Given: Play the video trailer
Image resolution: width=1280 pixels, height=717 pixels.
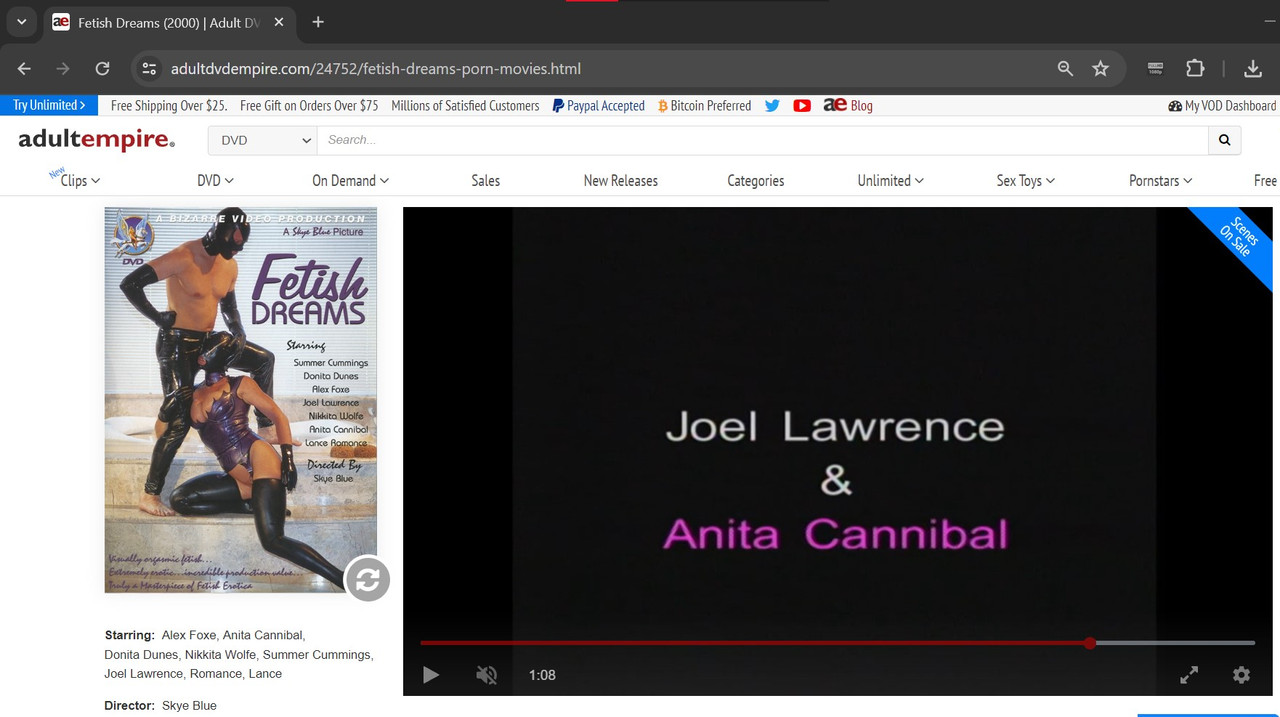Looking at the screenshot, I should [x=431, y=675].
